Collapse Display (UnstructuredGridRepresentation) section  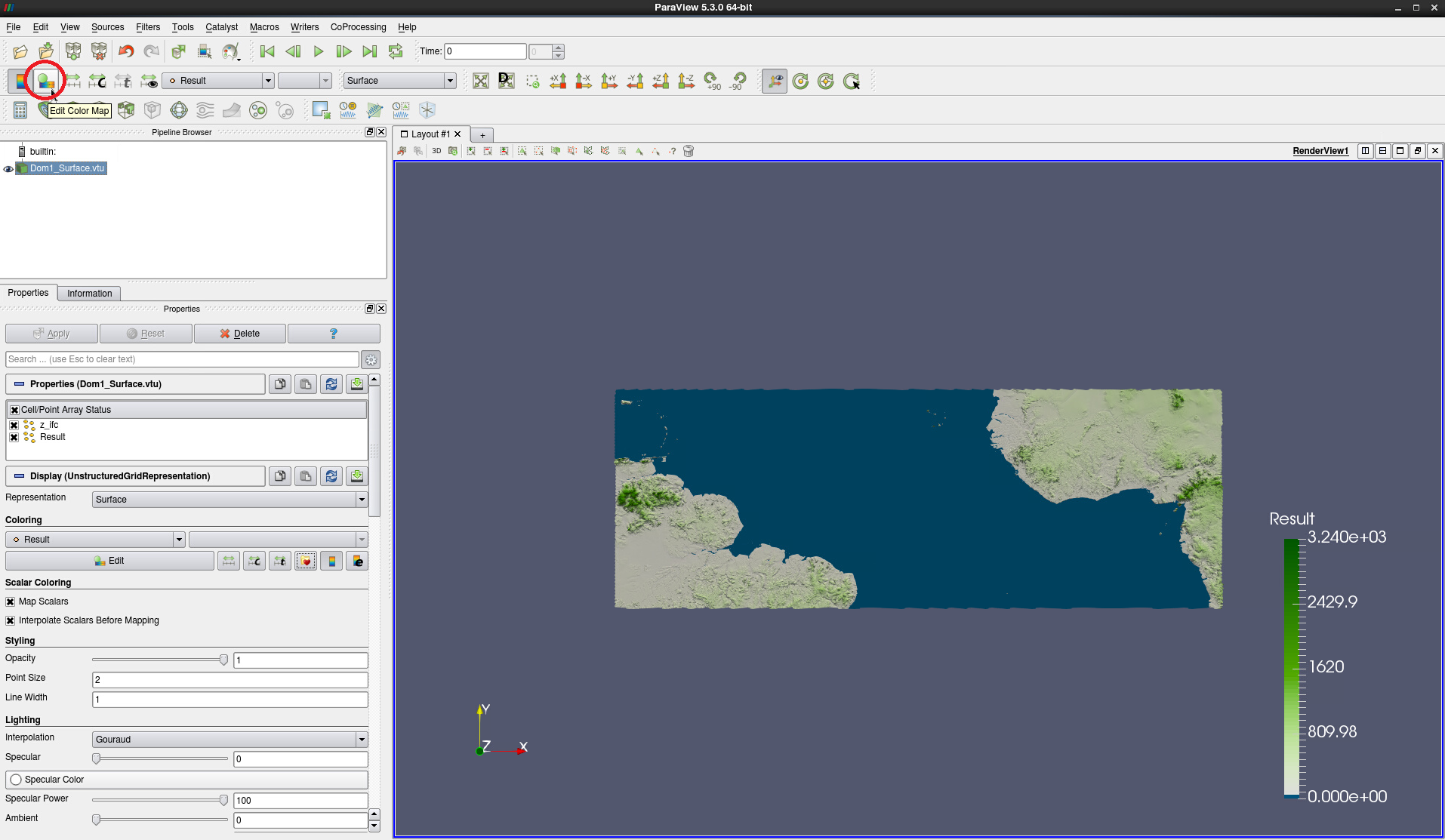pos(135,476)
